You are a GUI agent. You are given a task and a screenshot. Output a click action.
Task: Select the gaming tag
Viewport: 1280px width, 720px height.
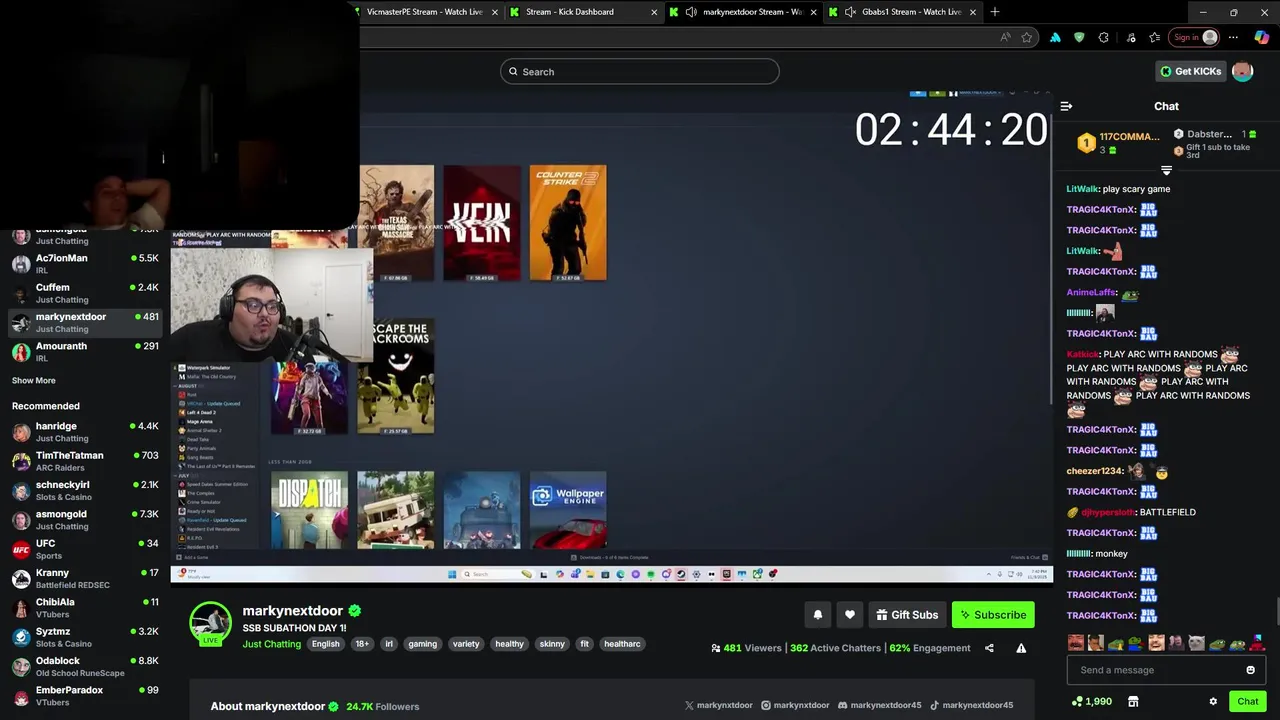tap(422, 644)
